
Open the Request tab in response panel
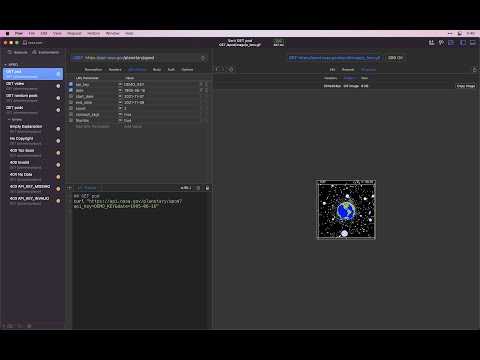tap(348, 70)
